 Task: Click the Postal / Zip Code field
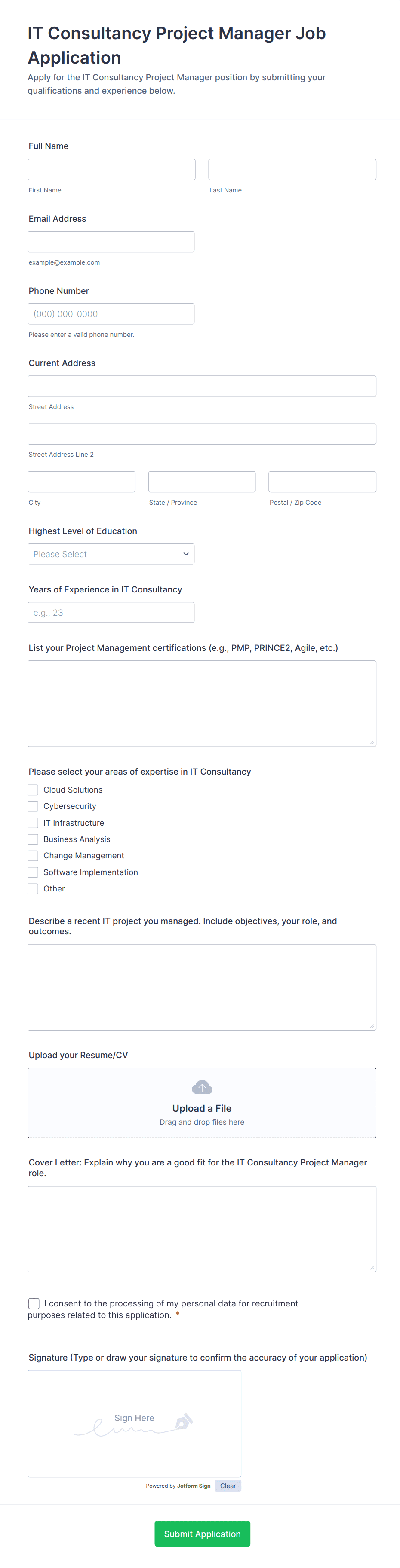click(322, 482)
